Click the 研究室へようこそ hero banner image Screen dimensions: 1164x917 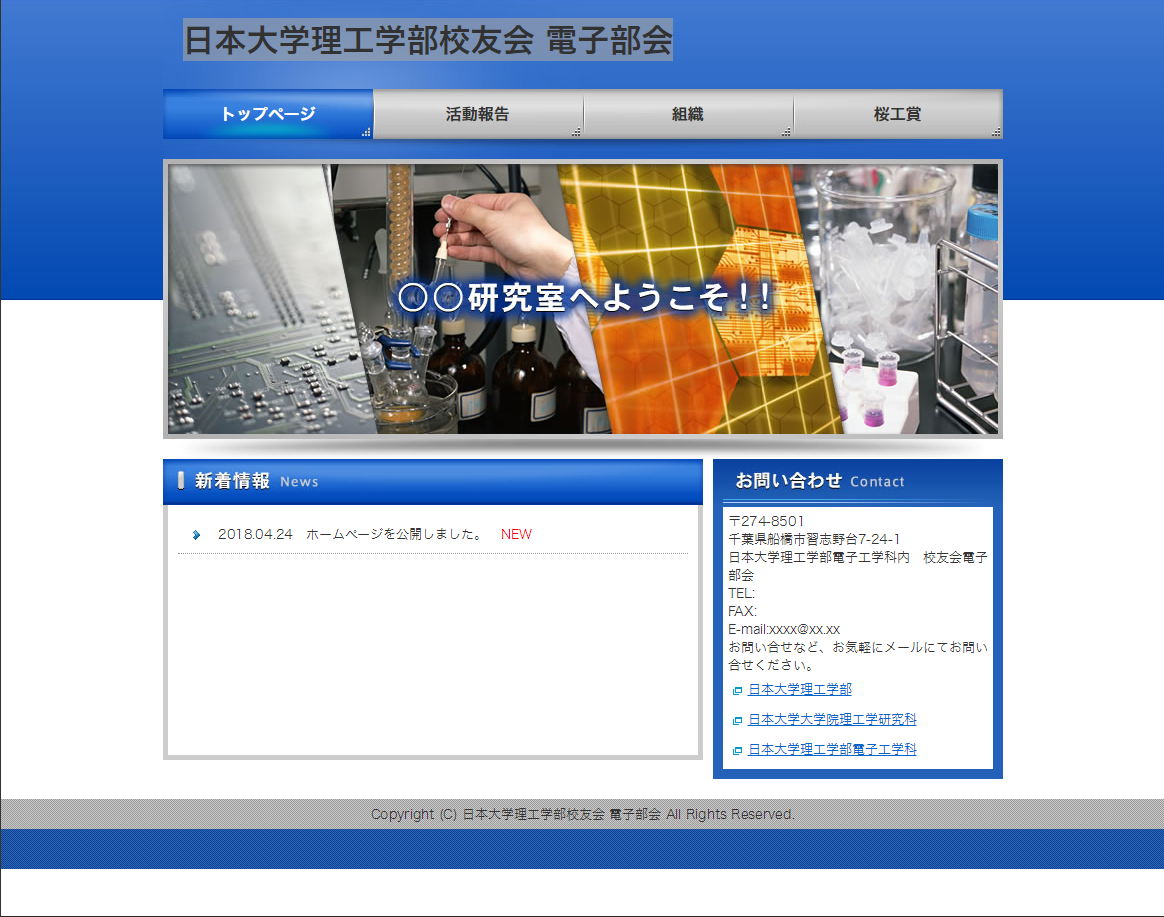[x=583, y=299]
